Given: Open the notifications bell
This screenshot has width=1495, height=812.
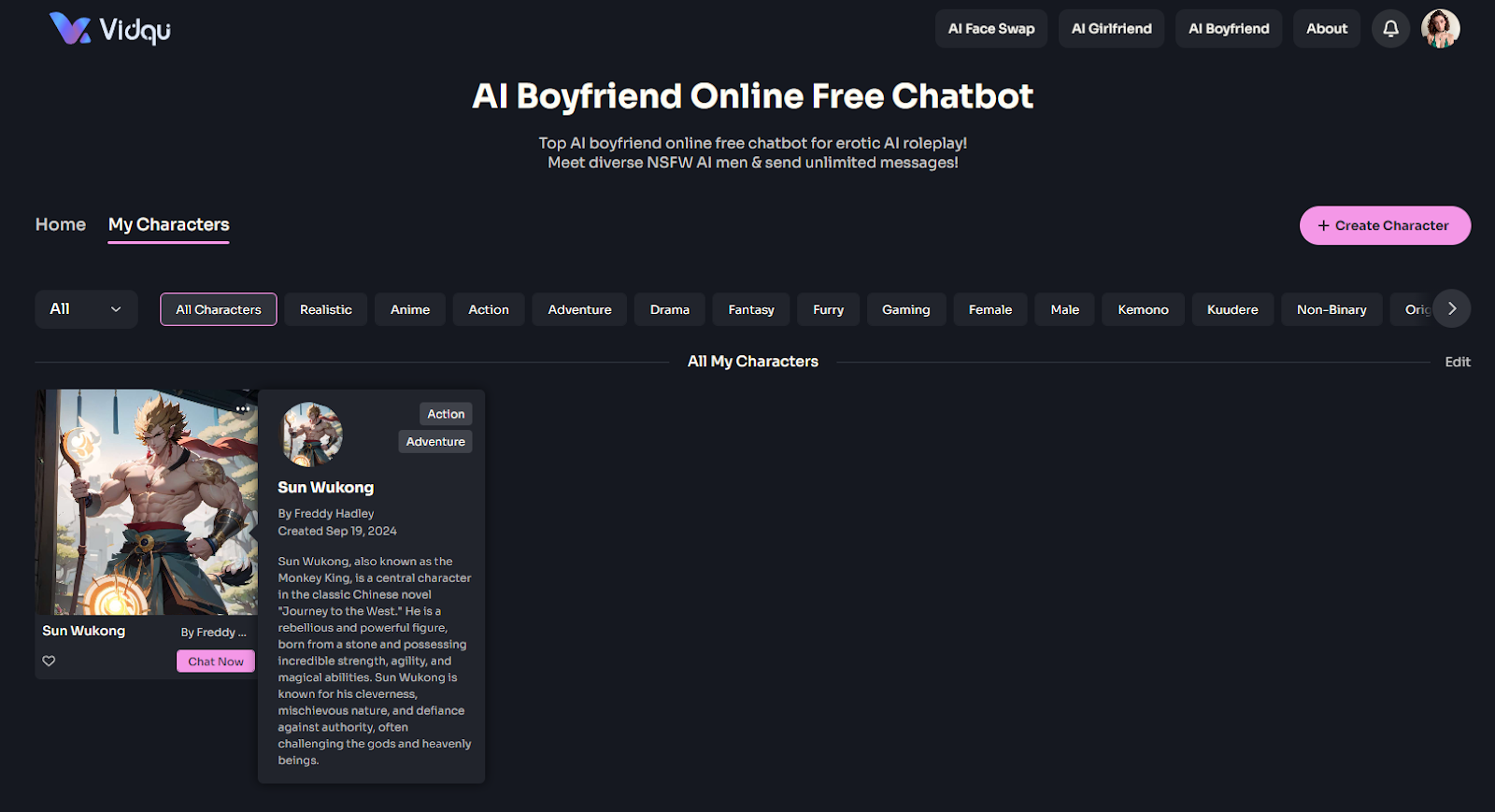Looking at the screenshot, I should (1390, 29).
